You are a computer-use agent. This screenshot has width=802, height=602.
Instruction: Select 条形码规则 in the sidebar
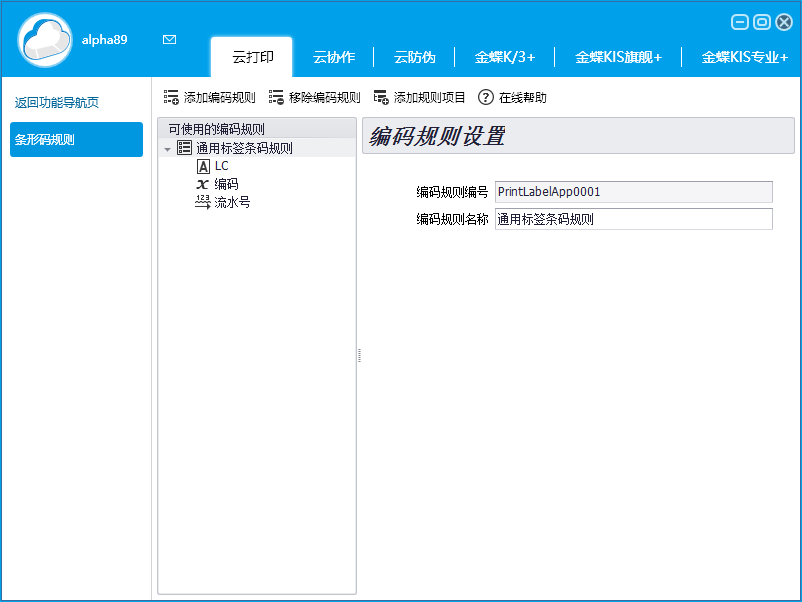click(76, 139)
